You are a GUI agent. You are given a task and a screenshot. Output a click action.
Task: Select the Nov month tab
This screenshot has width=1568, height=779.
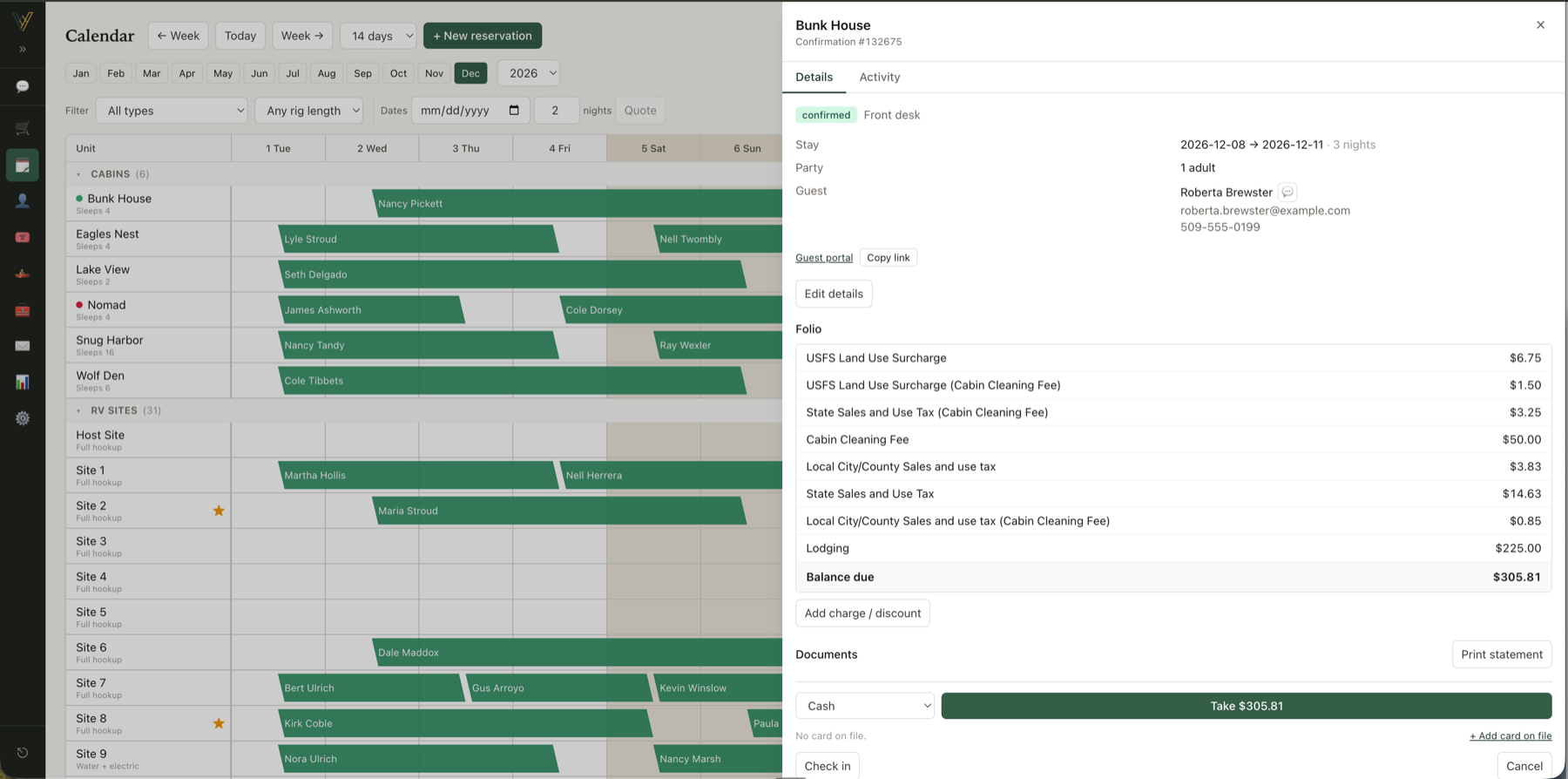pyautogui.click(x=434, y=73)
